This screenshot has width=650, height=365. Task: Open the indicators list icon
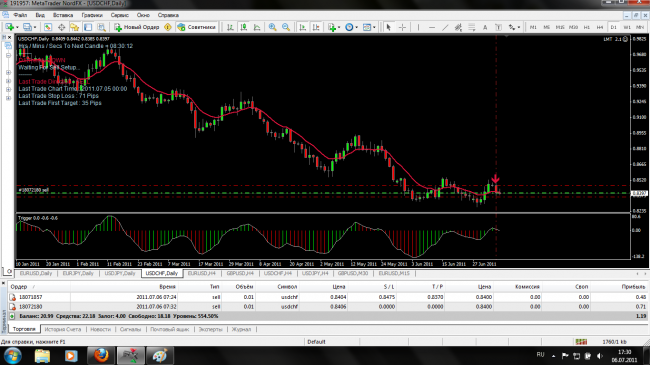click(x=332, y=27)
